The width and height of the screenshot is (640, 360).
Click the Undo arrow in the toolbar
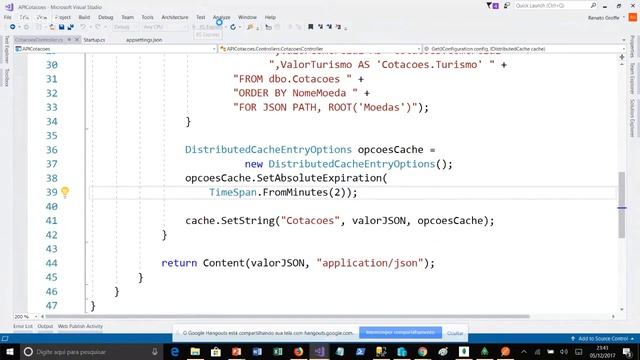83,27
